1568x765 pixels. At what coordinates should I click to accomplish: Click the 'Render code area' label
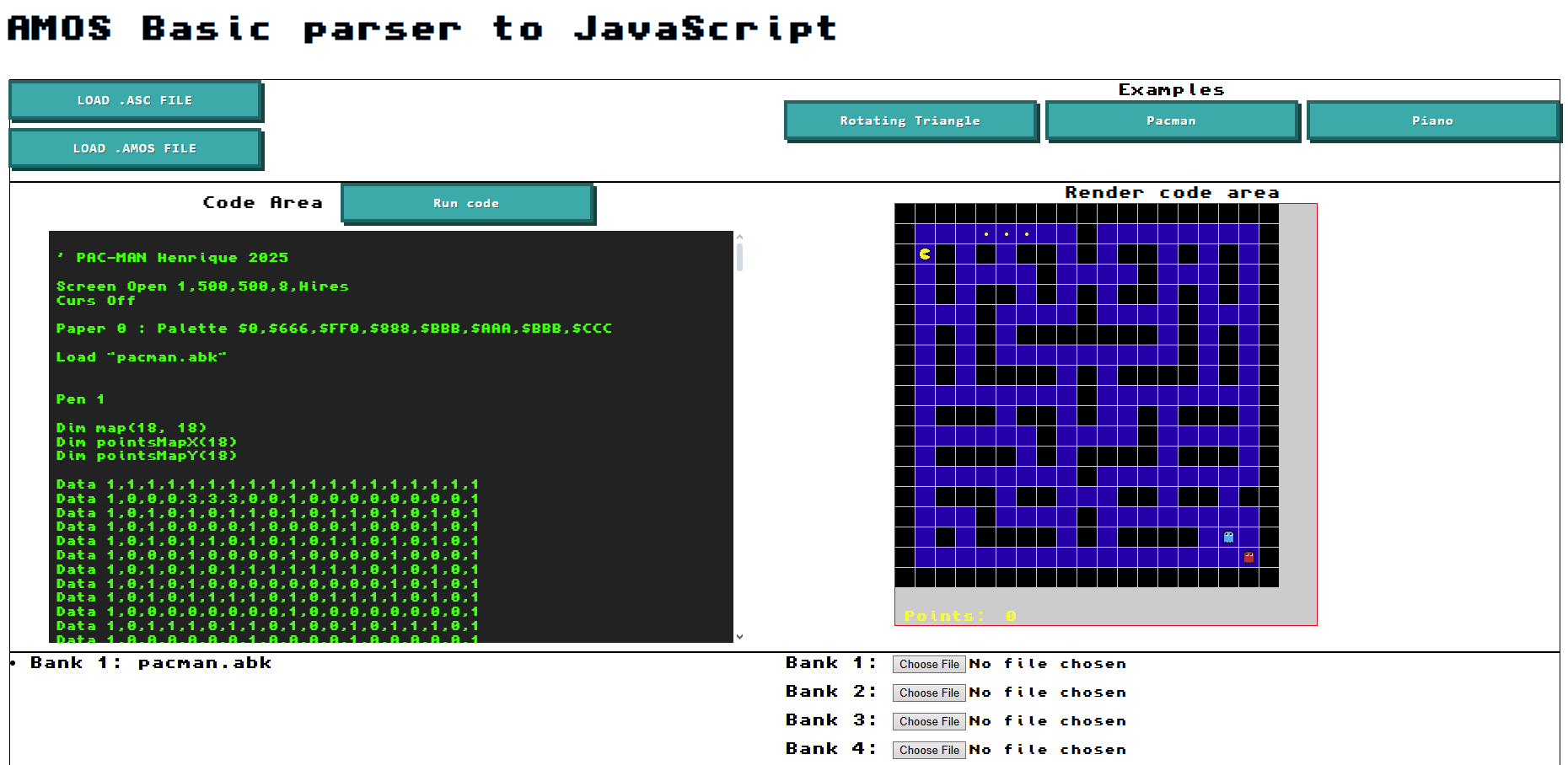pos(1172,193)
